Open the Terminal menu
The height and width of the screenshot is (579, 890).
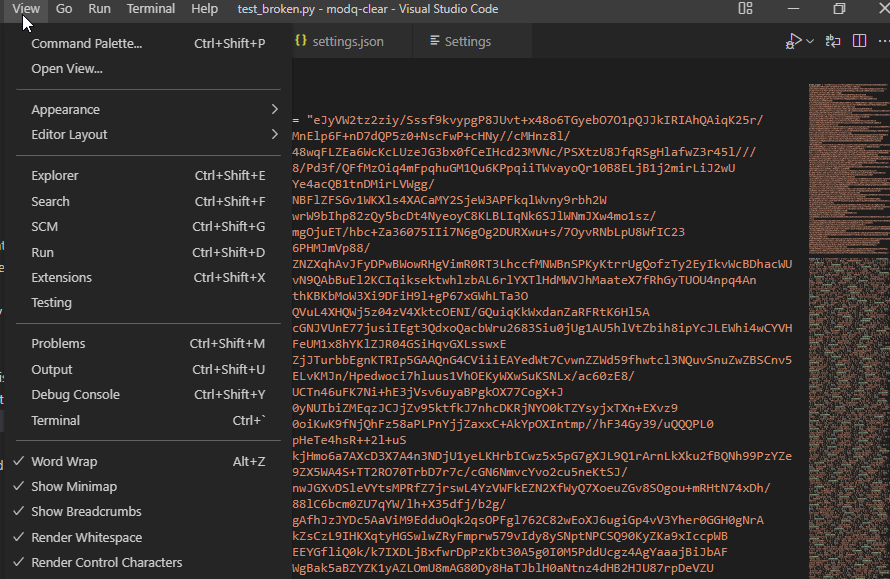pos(150,8)
